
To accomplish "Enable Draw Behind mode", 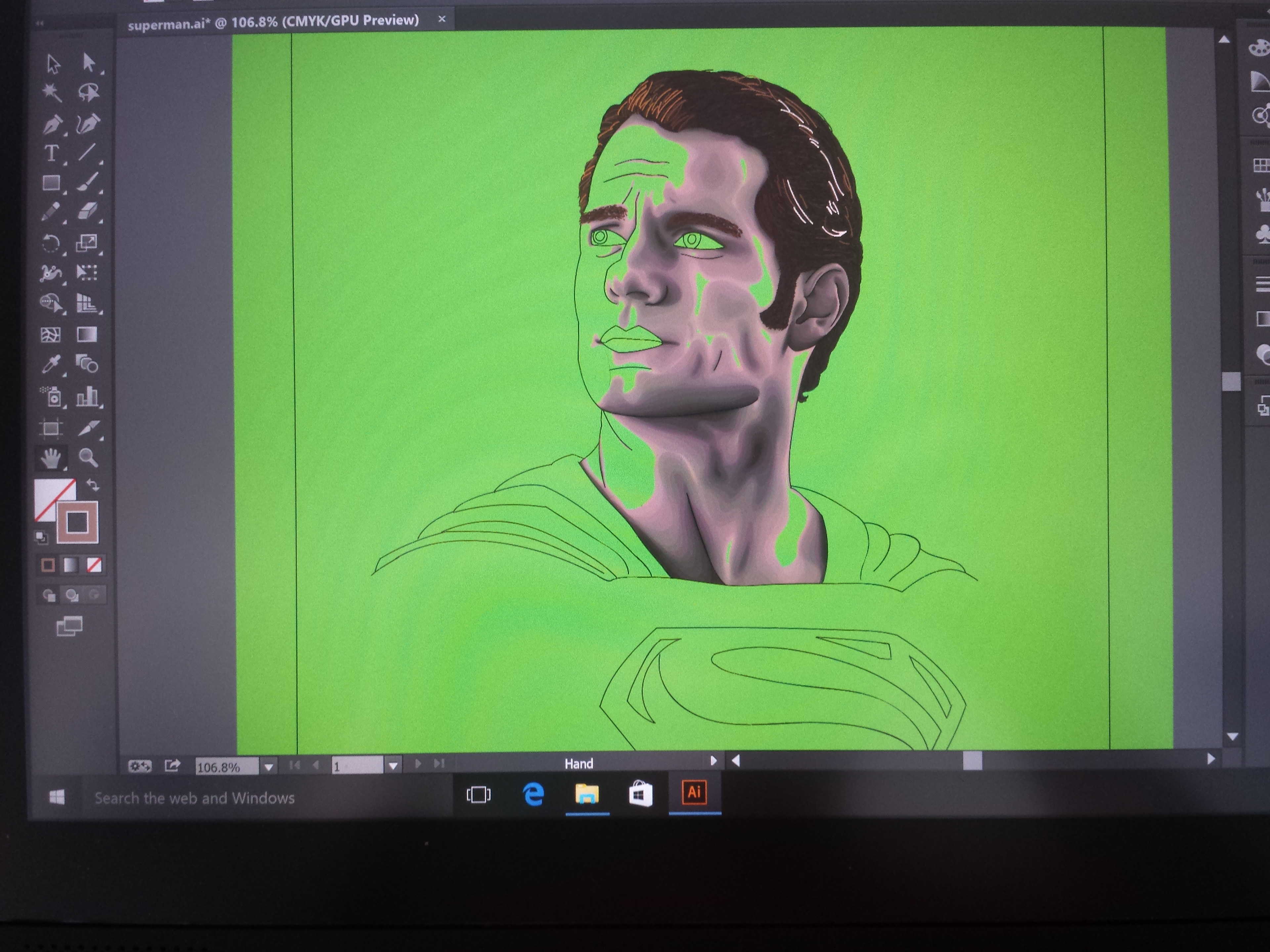I will [72, 596].
